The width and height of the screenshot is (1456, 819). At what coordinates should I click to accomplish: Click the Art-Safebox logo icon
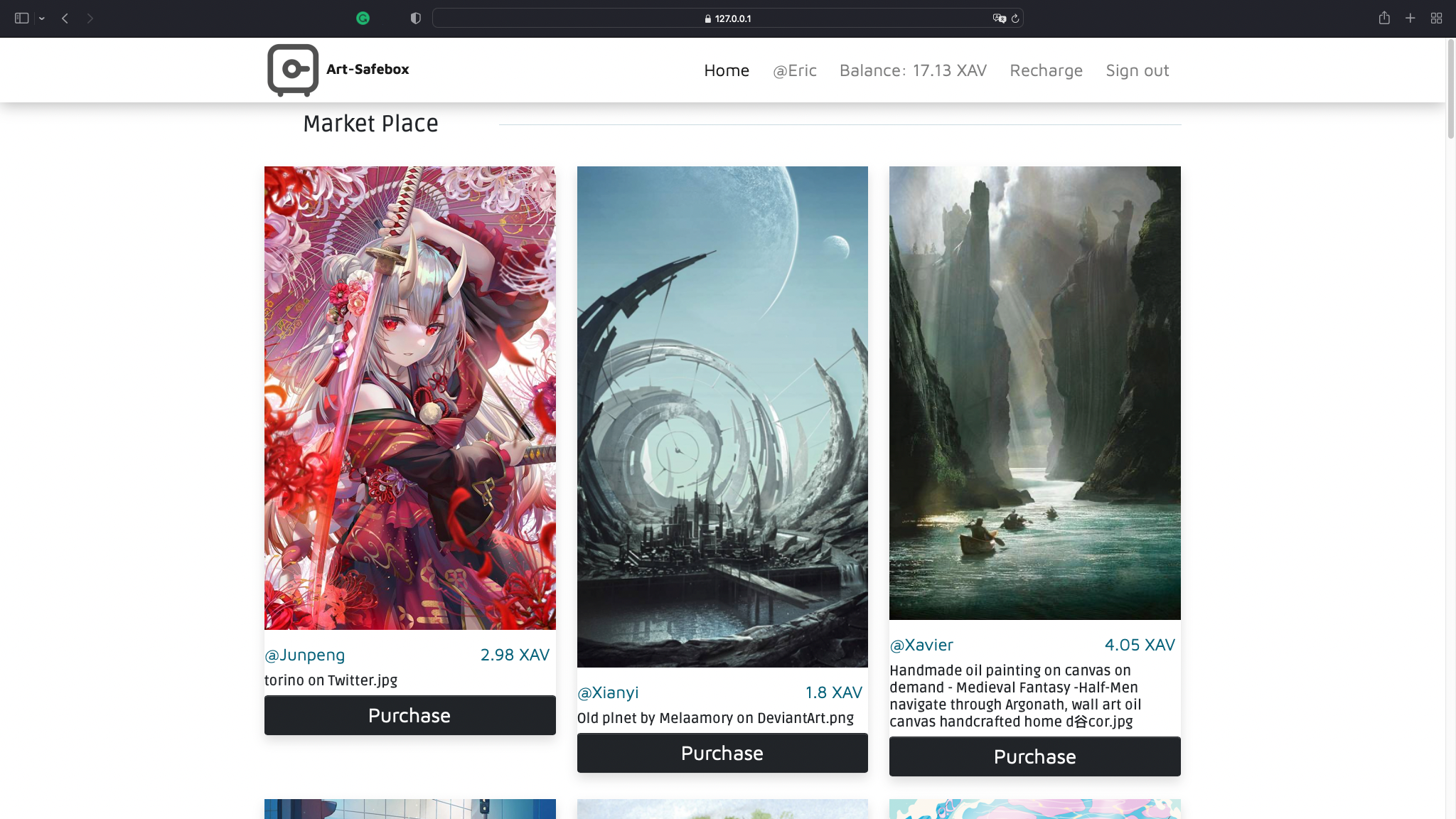(292, 70)
